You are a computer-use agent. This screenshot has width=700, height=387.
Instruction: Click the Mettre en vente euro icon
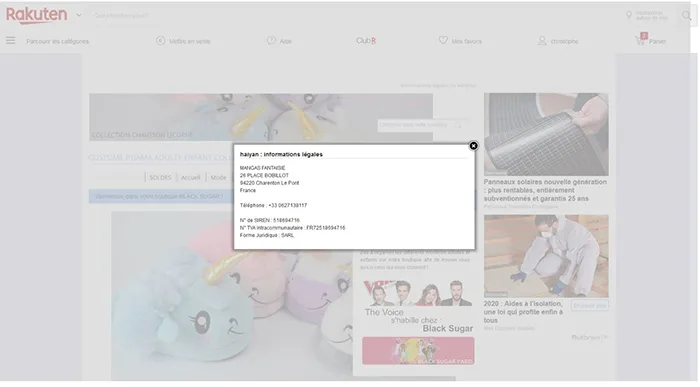tap(160, 41)
